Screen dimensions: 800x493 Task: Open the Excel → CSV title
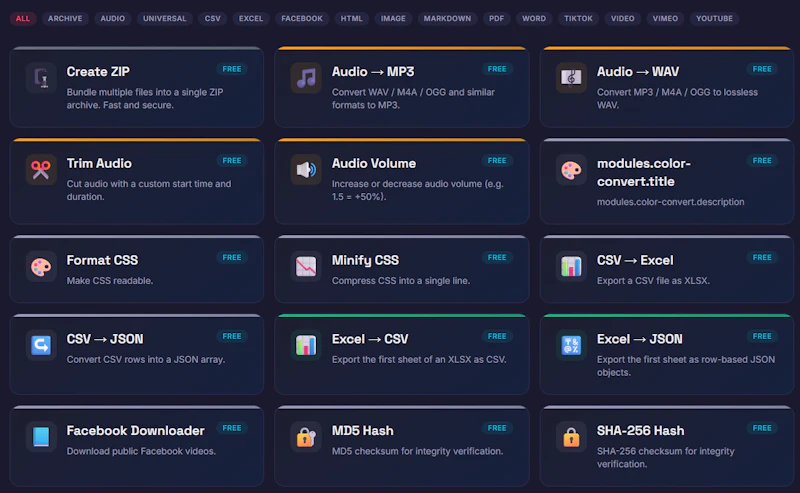(x=370, y=339)
